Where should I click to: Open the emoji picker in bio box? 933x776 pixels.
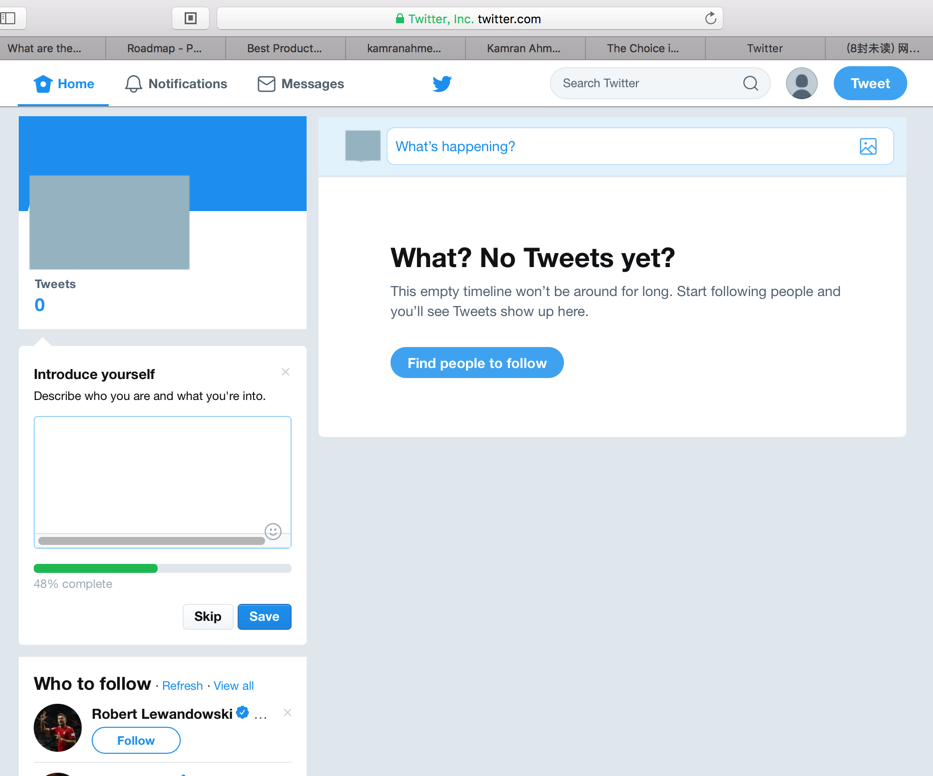pyautogui.click(x=273, y=531)
